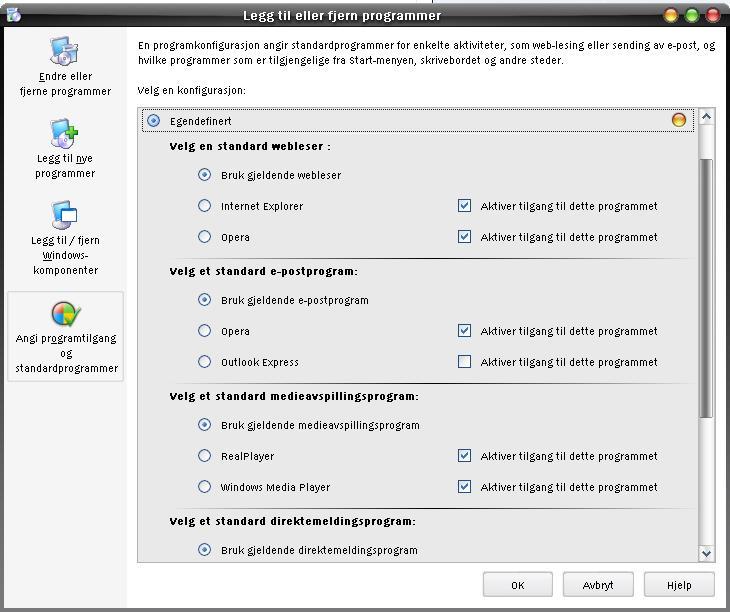Select Windows Media Player radio button
Viewport: 730px width, 612px height.
click(x=205, y=487)
